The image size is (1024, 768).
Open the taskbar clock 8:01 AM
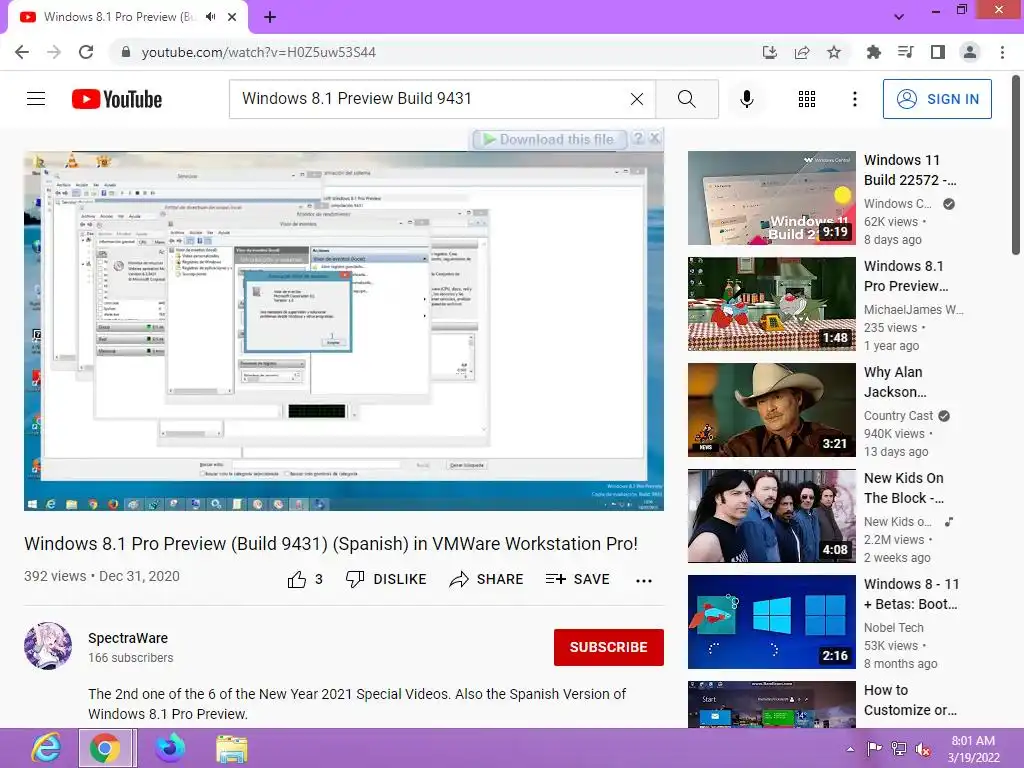tap(973, 748)
